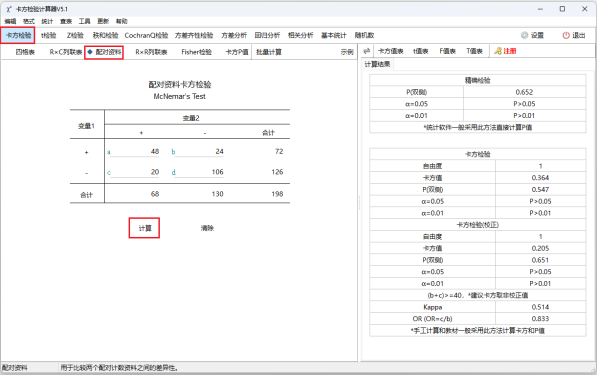Image resolution: width=597 pixels, height=375 pixels.
Task: Click the chi-square value 0.364
Action: click(540, 178)
